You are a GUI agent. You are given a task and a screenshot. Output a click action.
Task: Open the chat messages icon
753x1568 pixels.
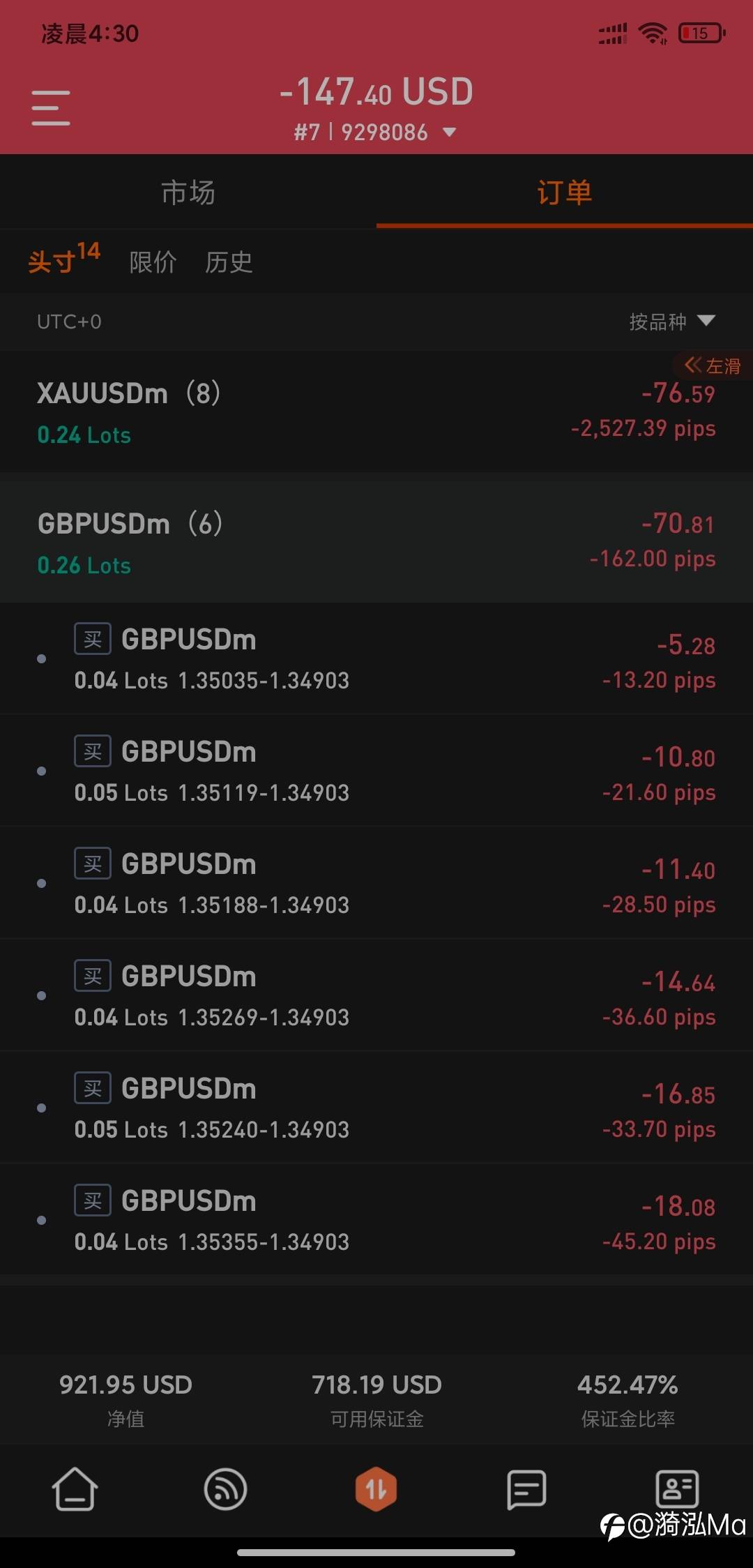[526, 1489]
